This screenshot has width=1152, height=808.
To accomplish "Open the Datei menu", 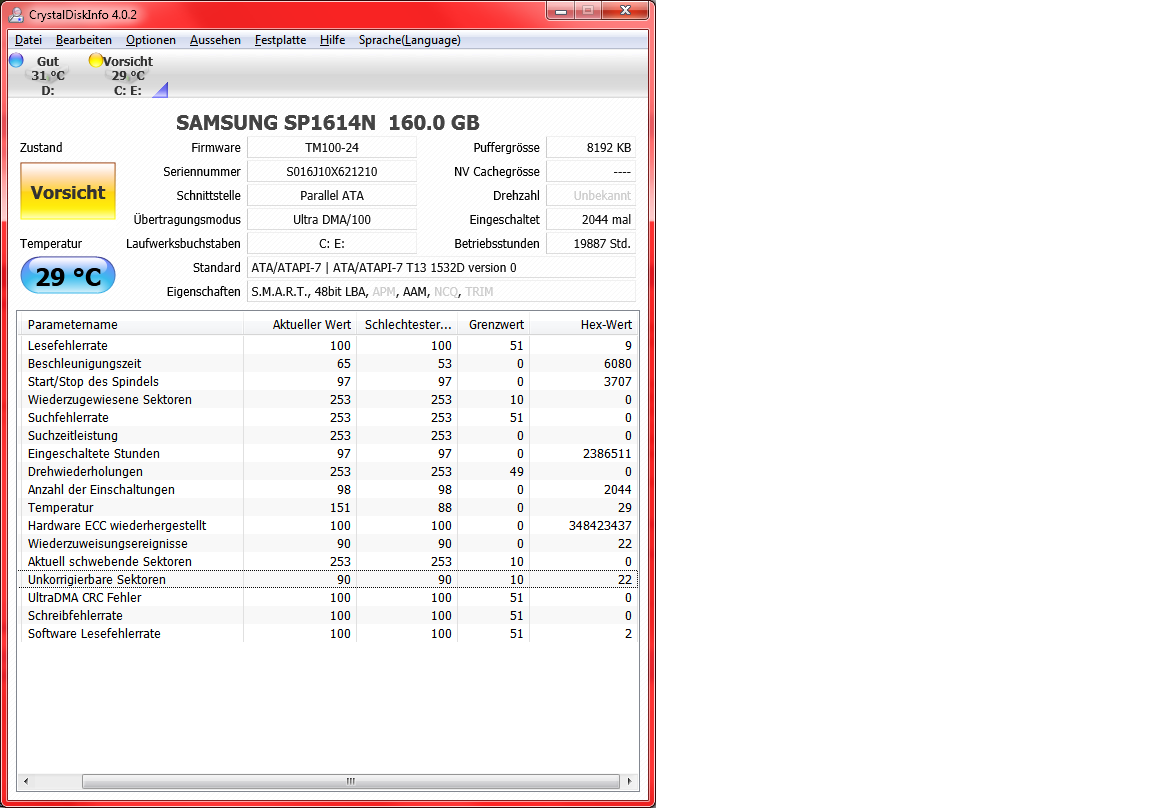I will tap(28, 40).
